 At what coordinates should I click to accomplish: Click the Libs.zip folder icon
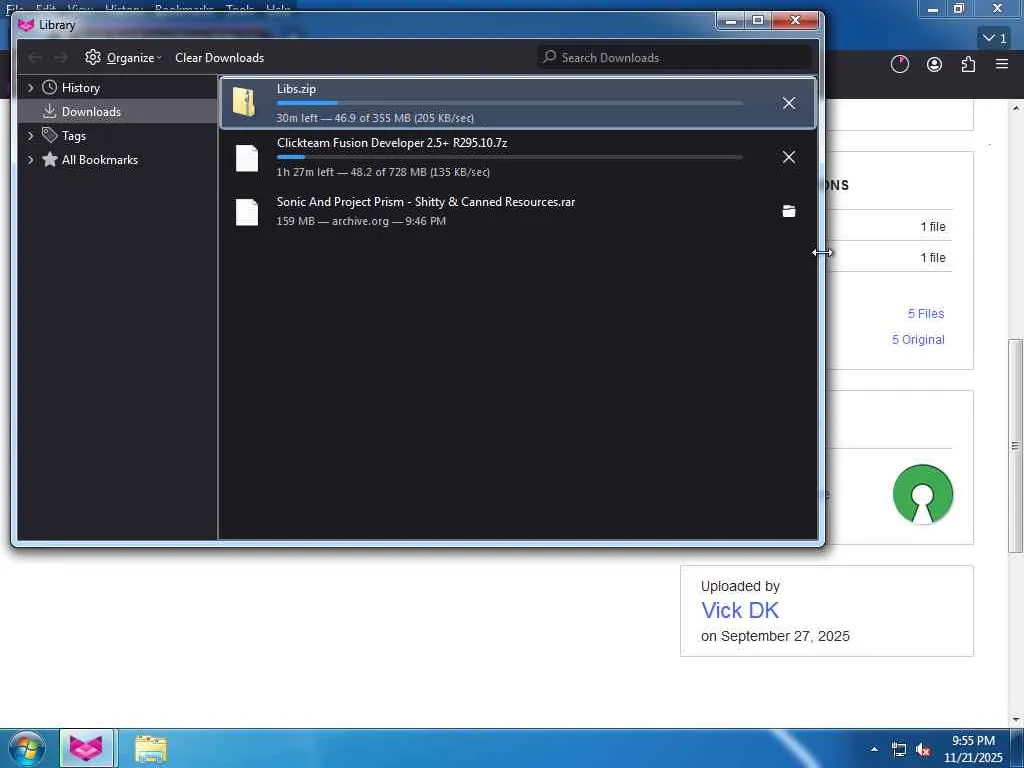(x=245, y=103)
